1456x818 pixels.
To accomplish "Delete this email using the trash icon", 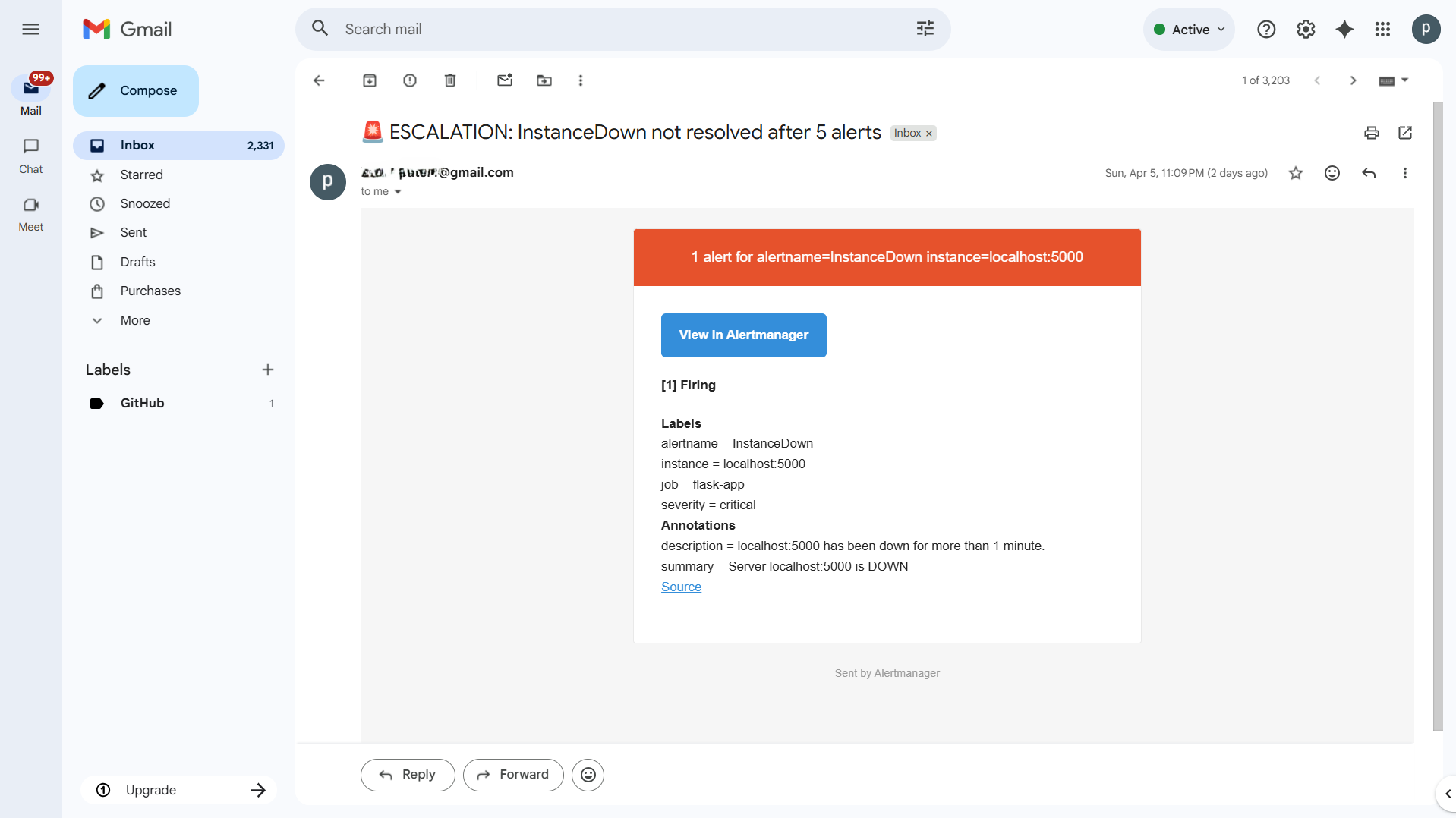I will 449,80.
